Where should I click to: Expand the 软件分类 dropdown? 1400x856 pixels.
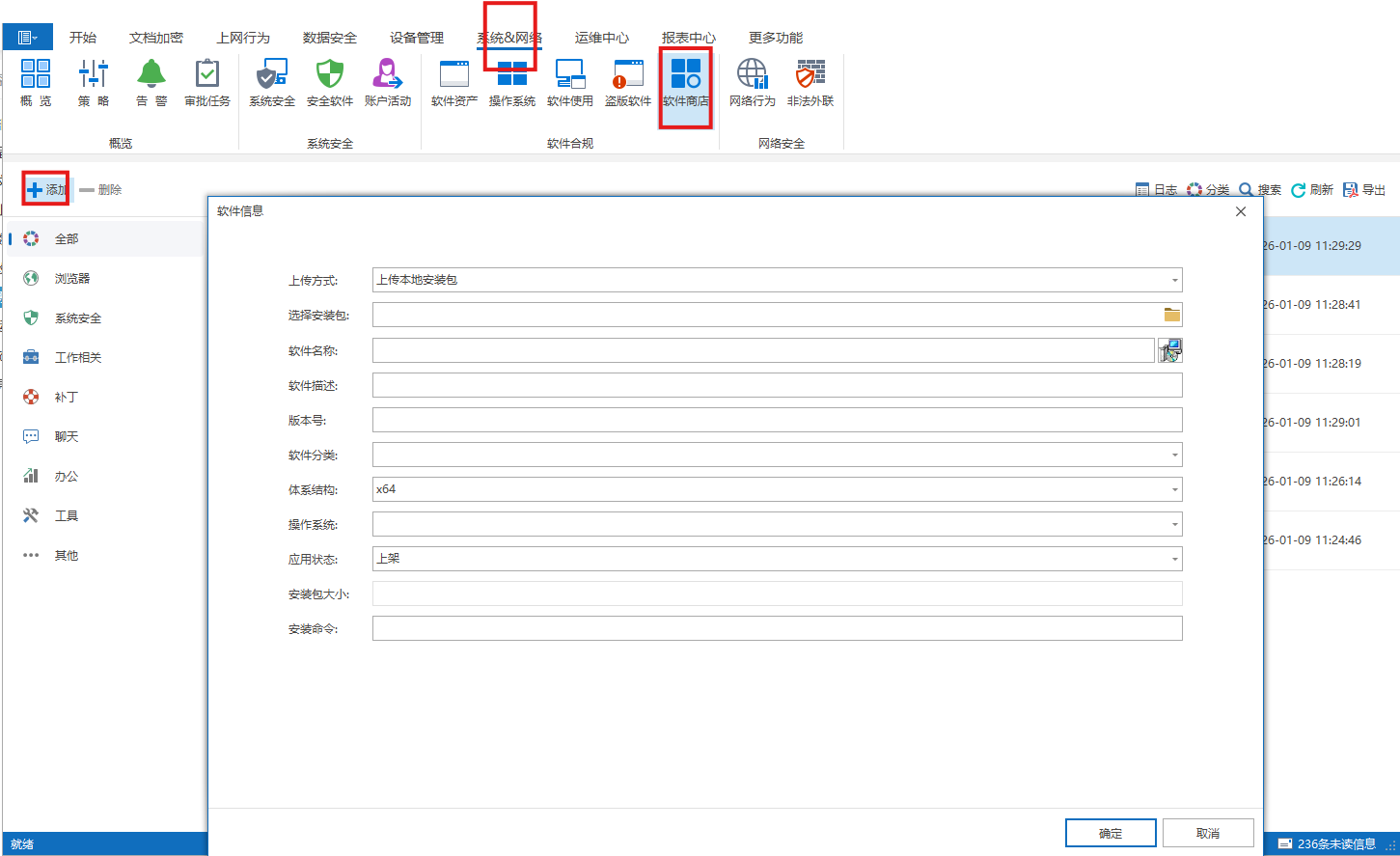point(1174,456)
